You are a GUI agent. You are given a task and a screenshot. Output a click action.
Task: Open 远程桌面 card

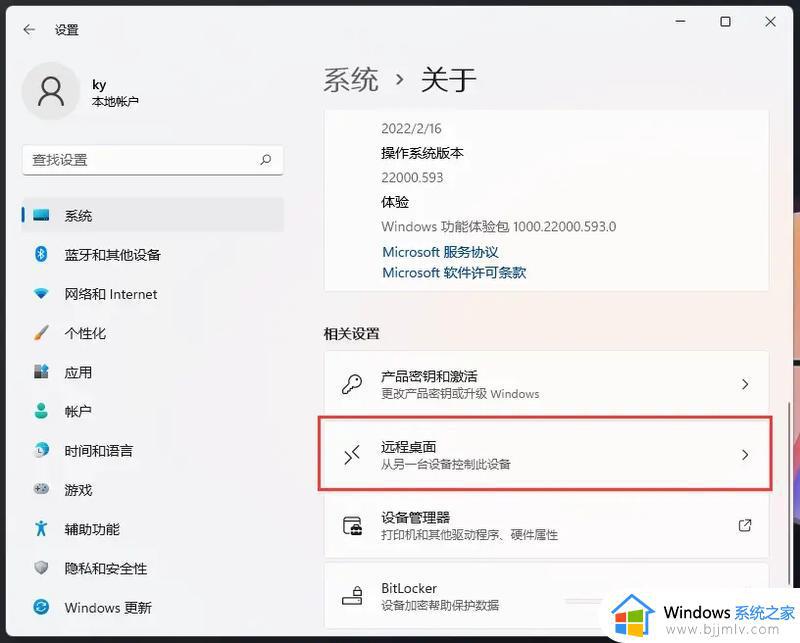(546, 454)
